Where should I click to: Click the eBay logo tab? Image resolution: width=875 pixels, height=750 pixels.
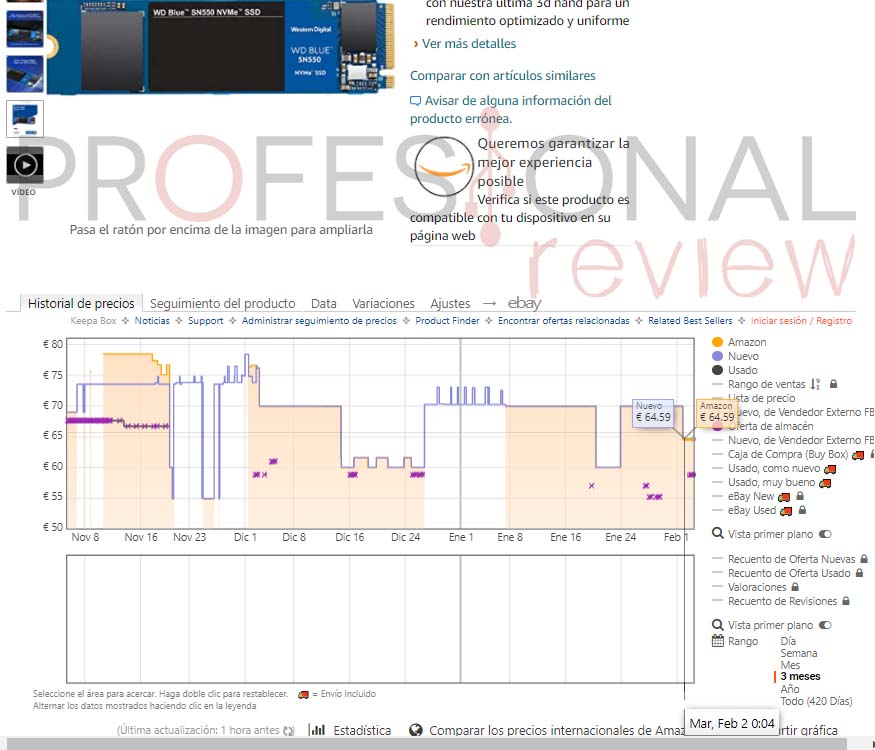click(524, 303)
